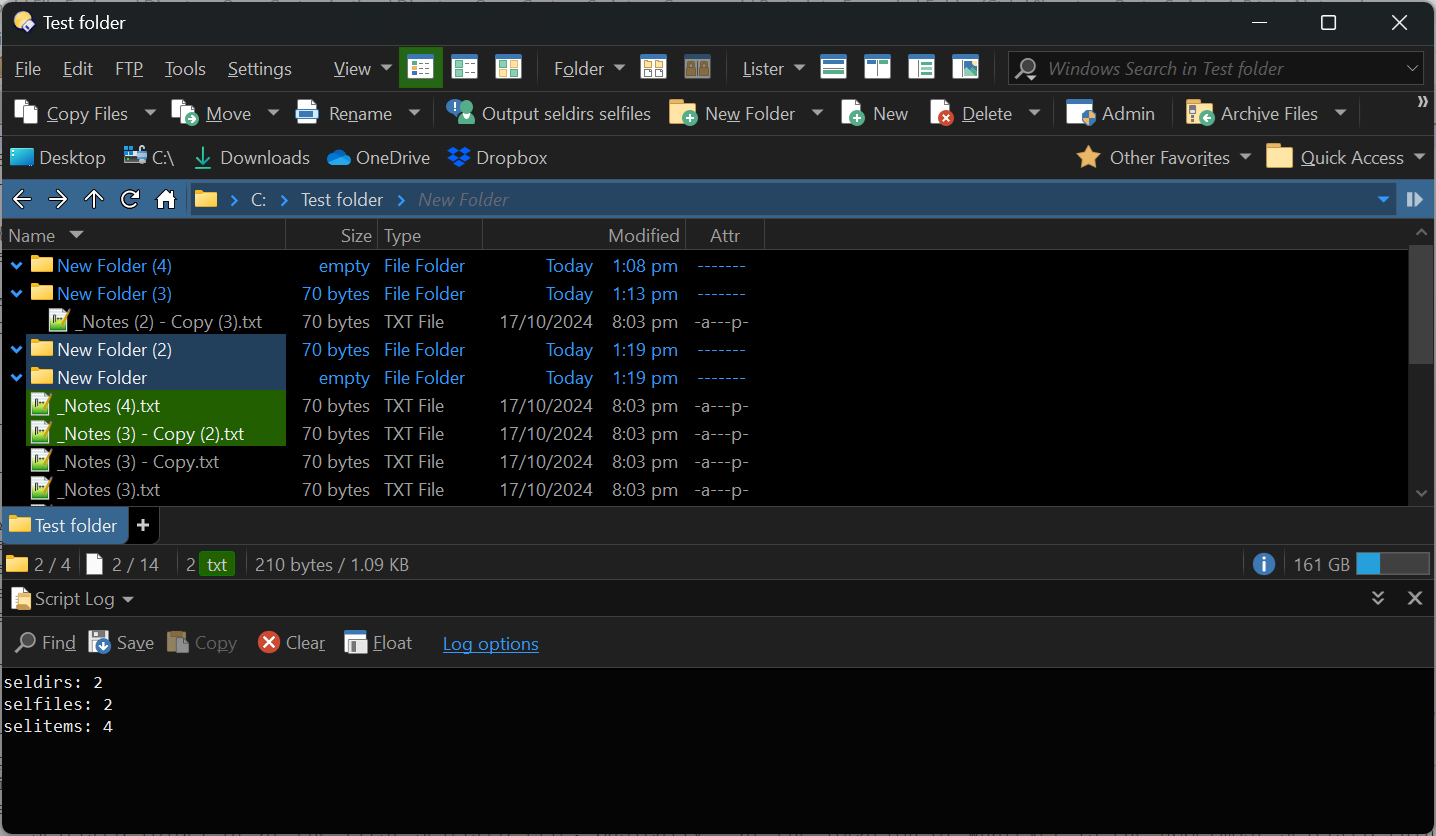
Task: Click the Refresh folder icon
Action: 130,199
